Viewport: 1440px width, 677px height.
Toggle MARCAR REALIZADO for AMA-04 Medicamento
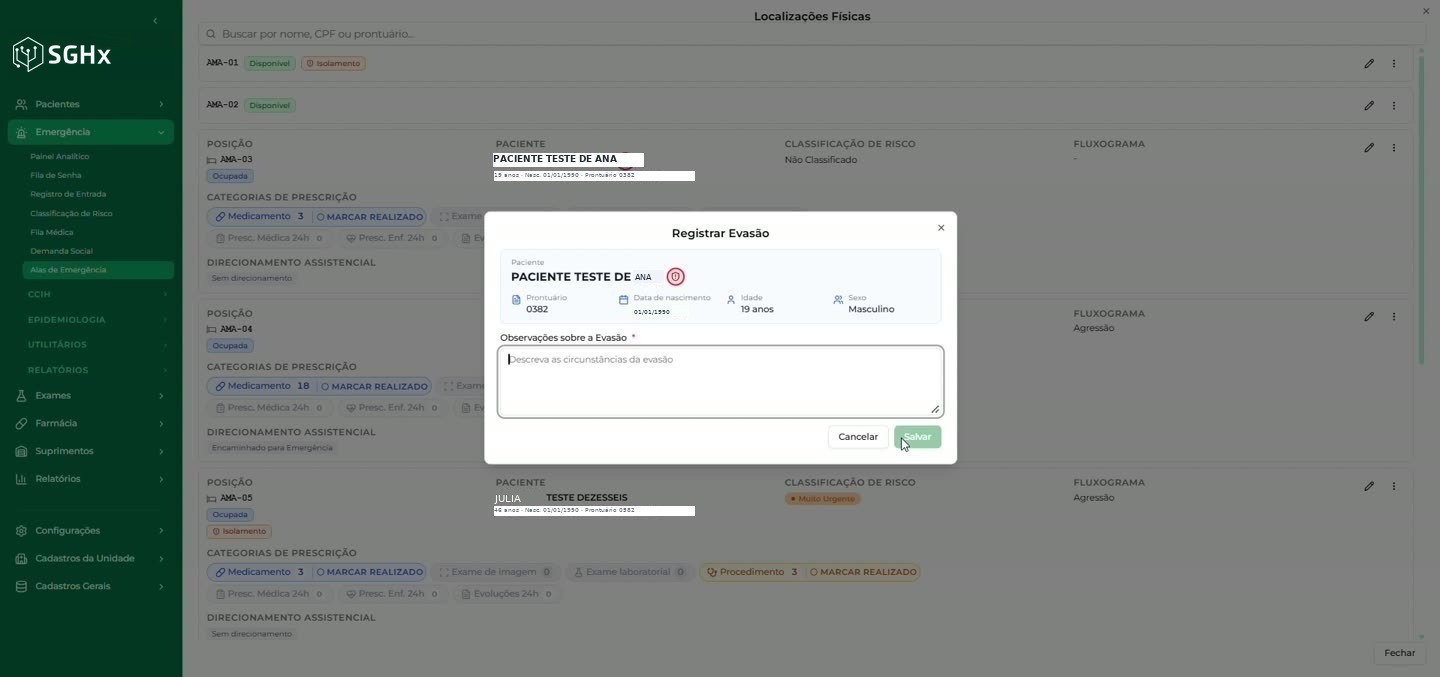tap(374, 386)
